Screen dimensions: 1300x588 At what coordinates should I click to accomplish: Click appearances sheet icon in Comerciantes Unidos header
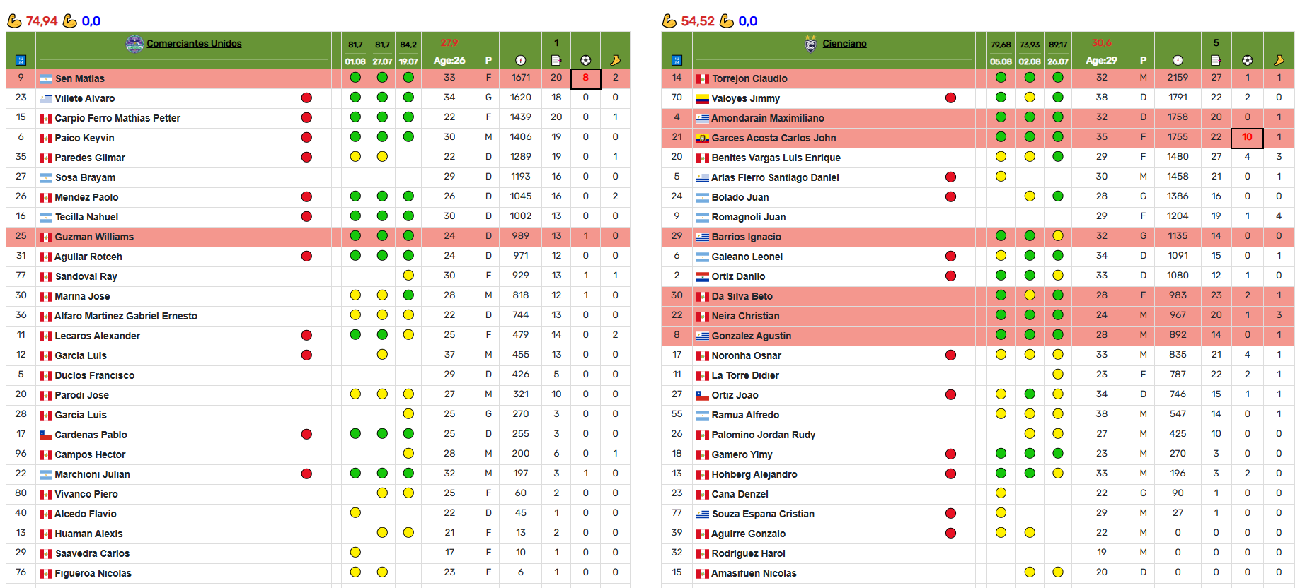click(x=556, y=60)
